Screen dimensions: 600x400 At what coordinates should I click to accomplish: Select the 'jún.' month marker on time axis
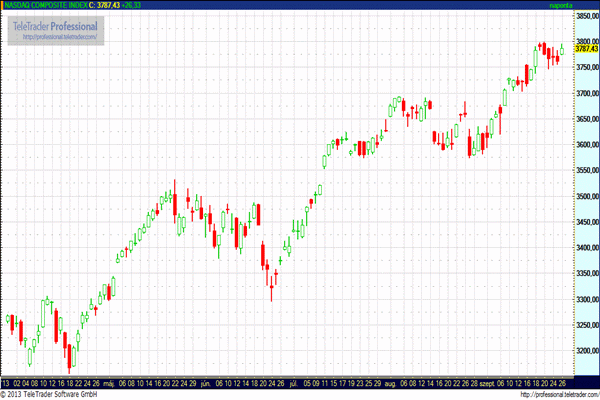[x=204, y=382]
